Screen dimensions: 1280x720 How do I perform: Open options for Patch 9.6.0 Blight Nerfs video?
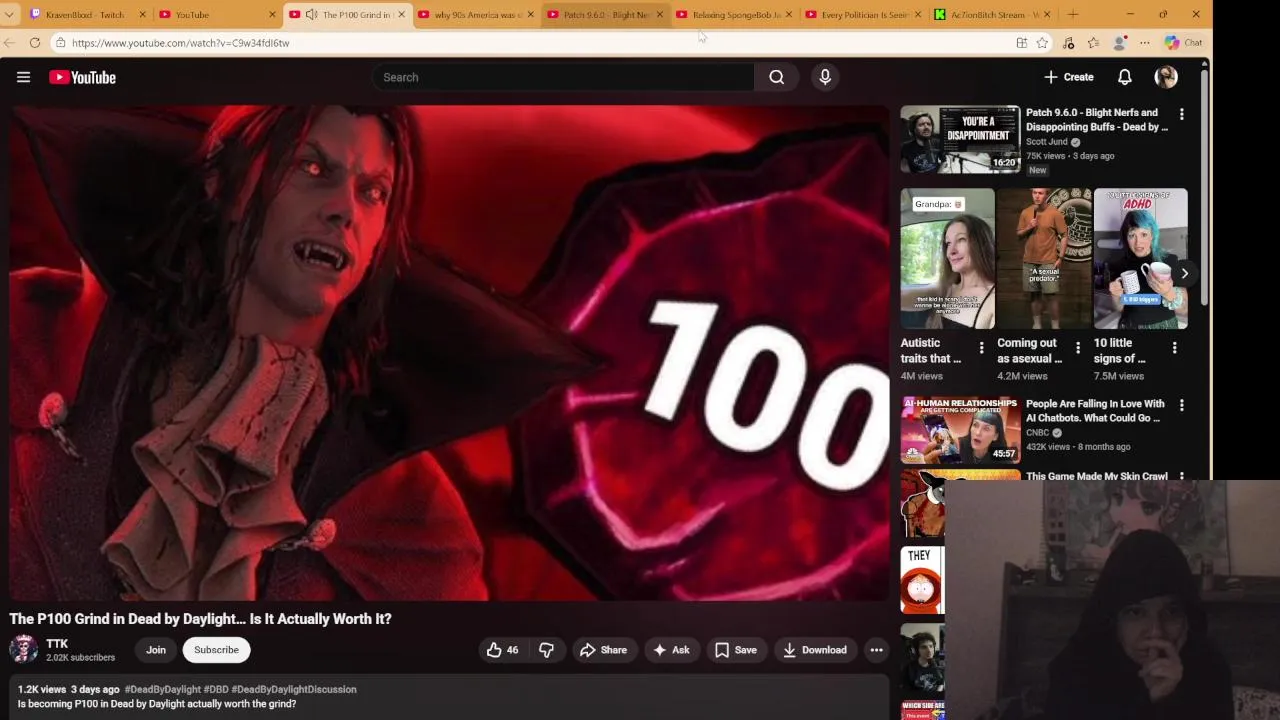click(1181, 115)
